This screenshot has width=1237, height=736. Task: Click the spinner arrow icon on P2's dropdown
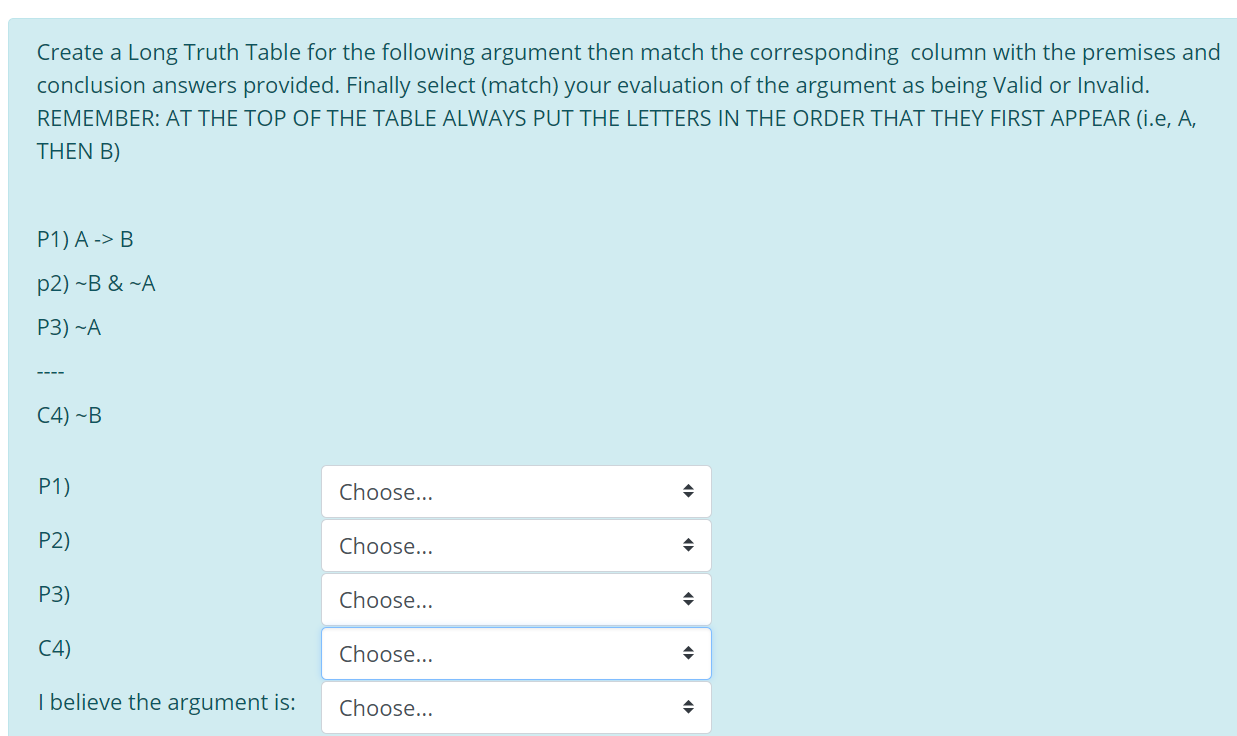(x=688, y=545)
